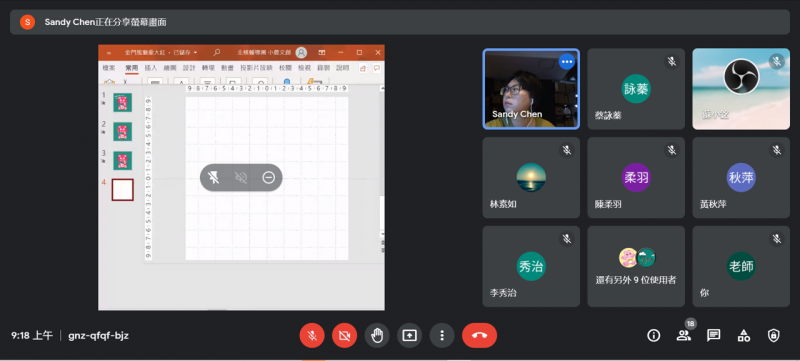This screenshot has width=800, height=361.
Task: Expand PowerPoint quick access toolbar overflow
Action: [x=109, y=52]
